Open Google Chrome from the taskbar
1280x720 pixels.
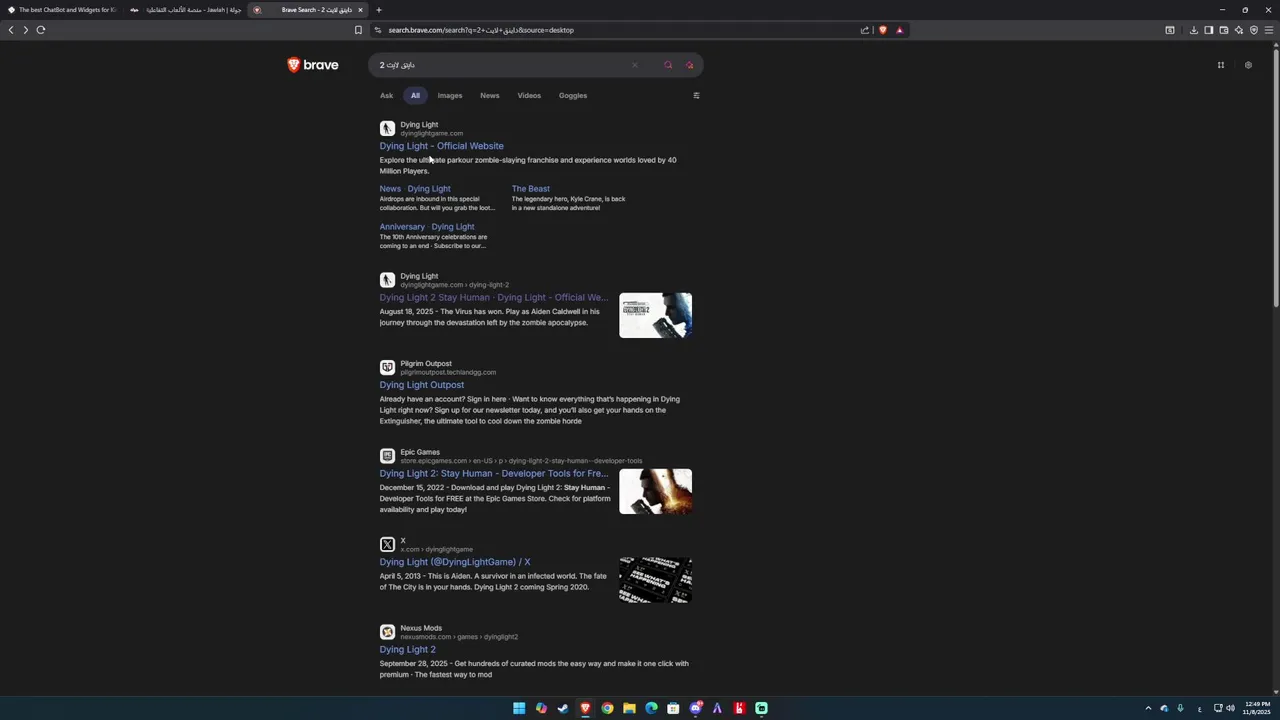point(607,708)
